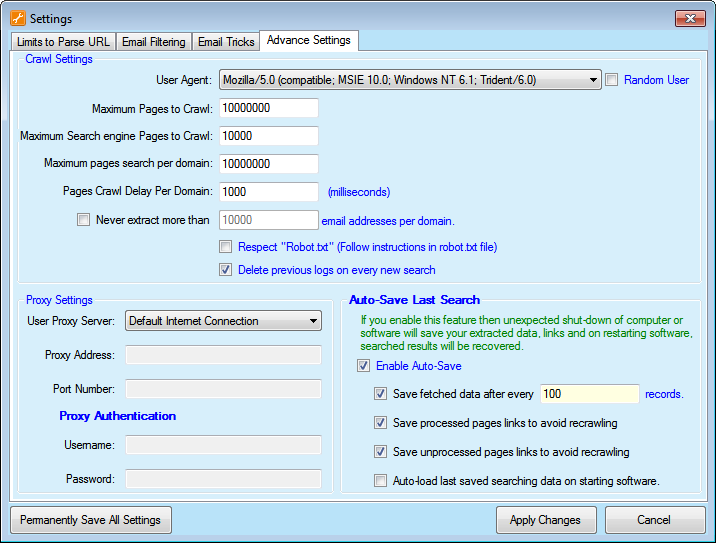Click the Pages Crawl Delay Per Domain field

pos(268,191)
